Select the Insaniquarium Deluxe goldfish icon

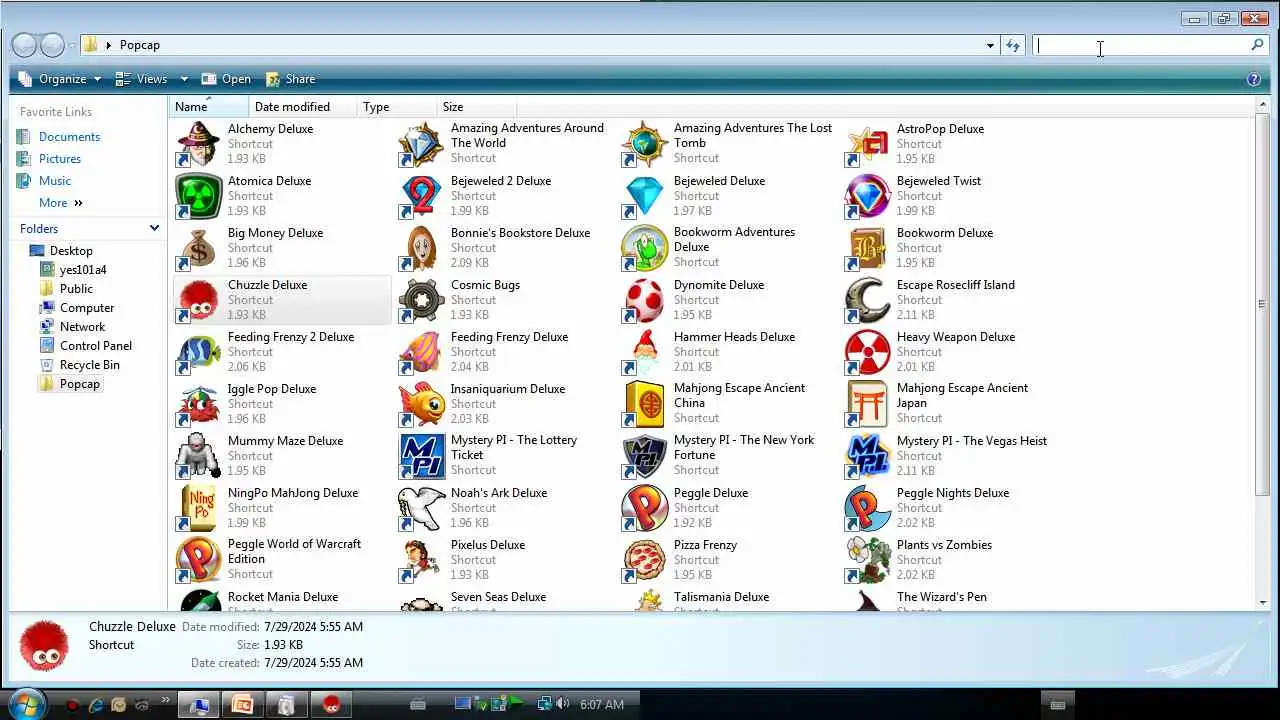click(x=421, y=404)
